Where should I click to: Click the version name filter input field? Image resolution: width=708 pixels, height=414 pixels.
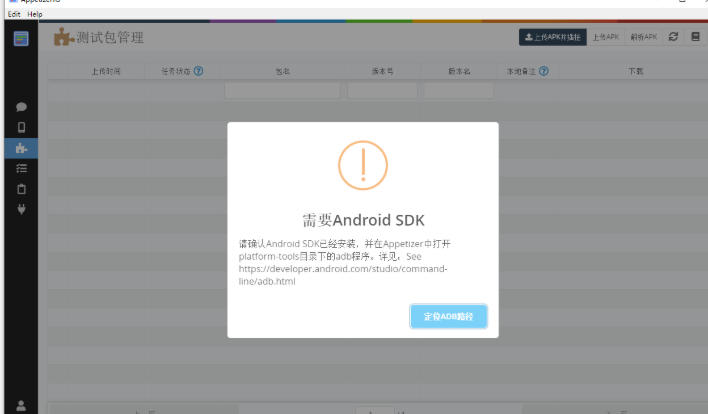pos(458,91)
